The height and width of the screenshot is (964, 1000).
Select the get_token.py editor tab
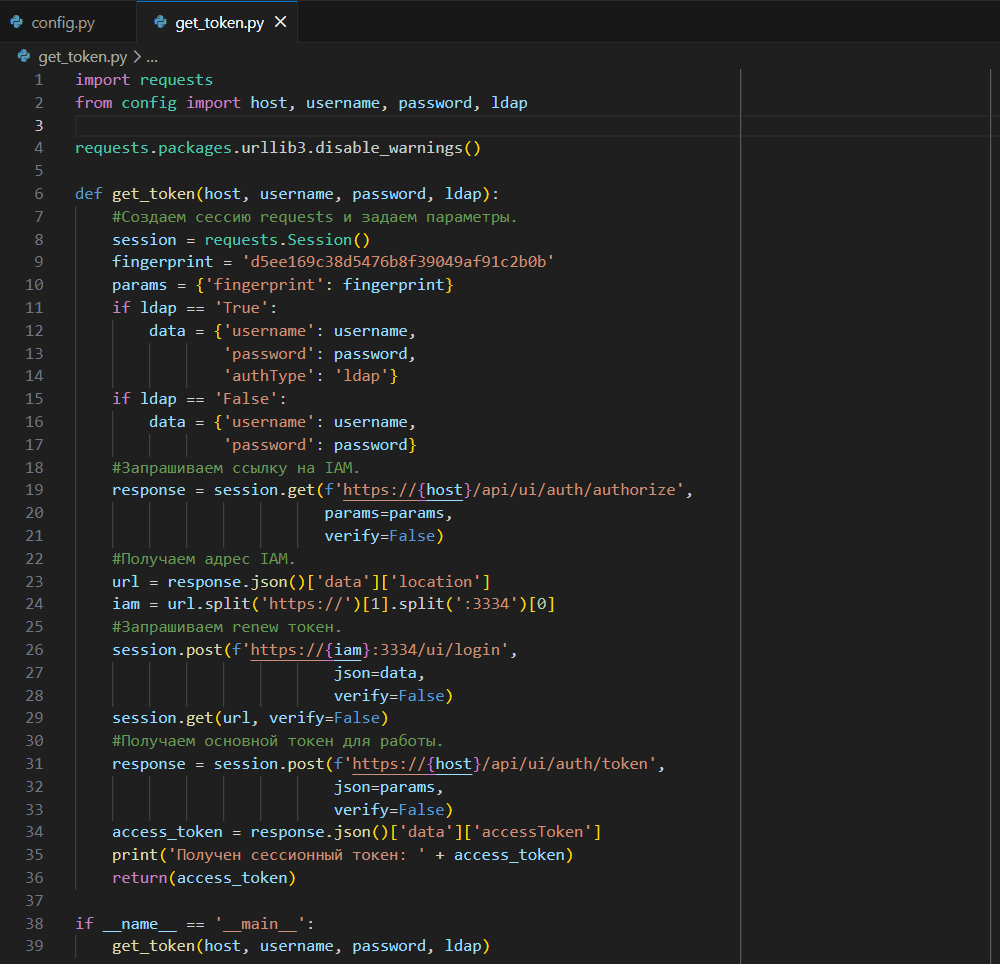tap(219, 23)
